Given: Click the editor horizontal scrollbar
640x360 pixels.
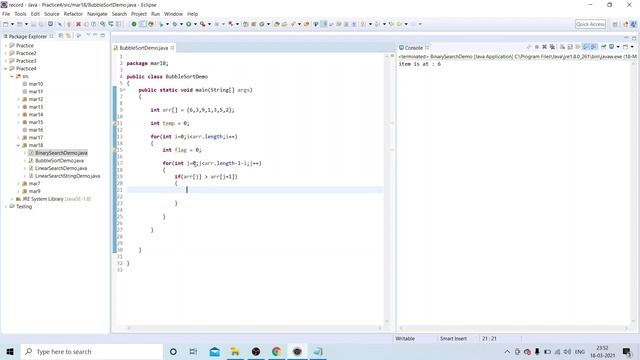Looking at the screenshot, I should tap(254, 328).
